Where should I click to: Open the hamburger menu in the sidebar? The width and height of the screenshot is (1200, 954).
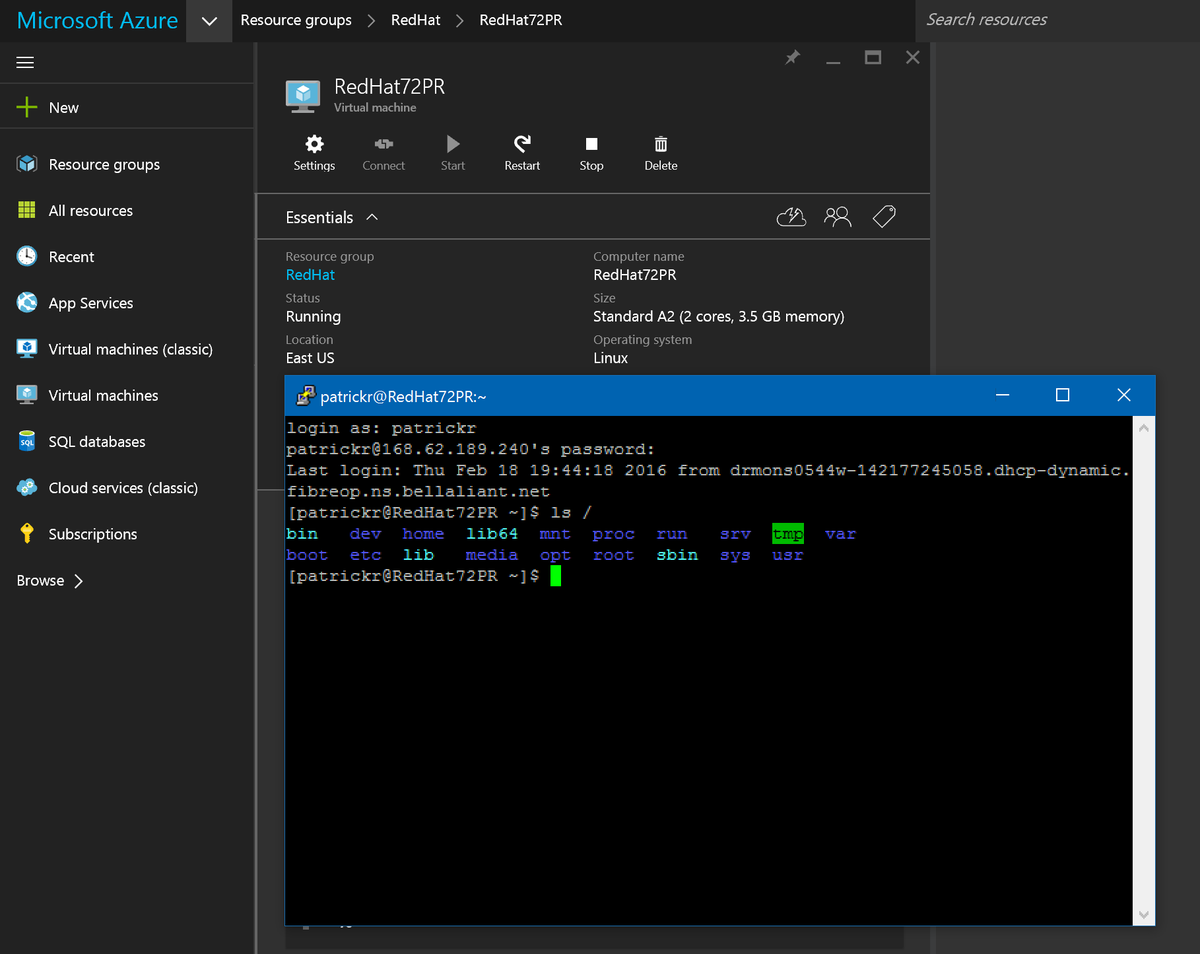[x=25, y=62]
